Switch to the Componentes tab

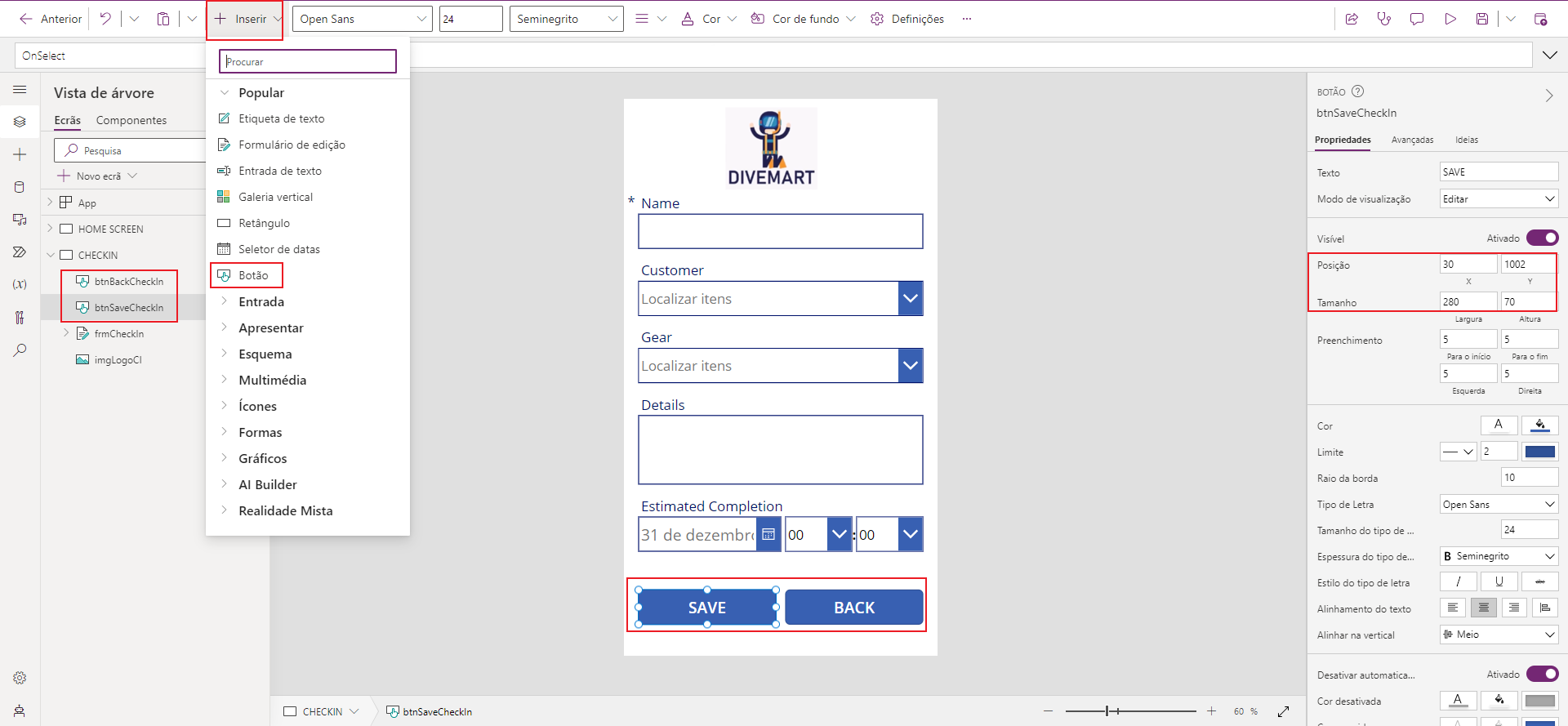coord(131,120)
